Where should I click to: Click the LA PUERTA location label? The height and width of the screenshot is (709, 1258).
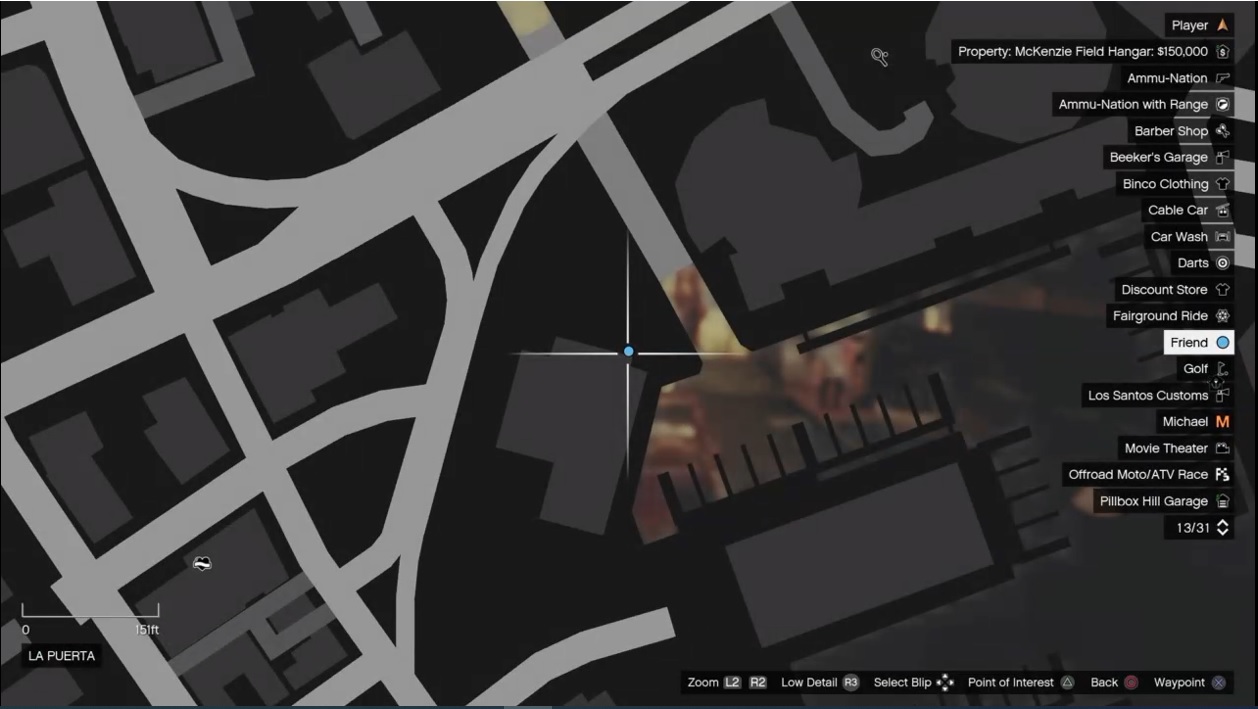pyautogui.click(x=62, y=656)
